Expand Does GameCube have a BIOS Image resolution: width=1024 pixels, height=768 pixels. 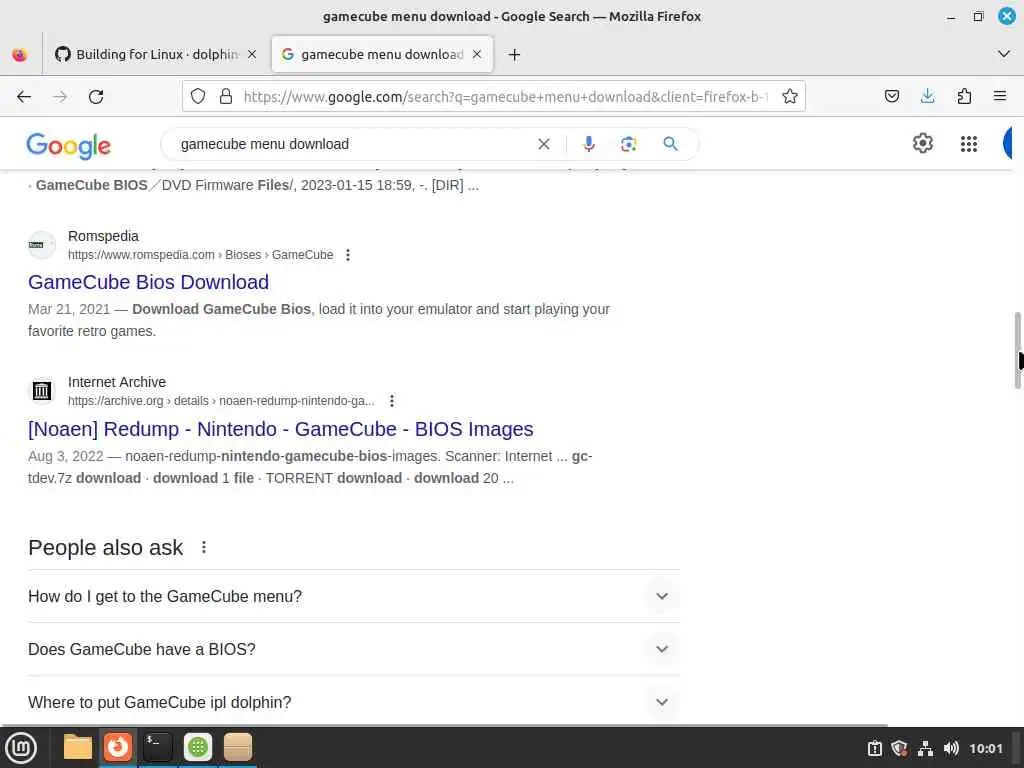[353, 649]
